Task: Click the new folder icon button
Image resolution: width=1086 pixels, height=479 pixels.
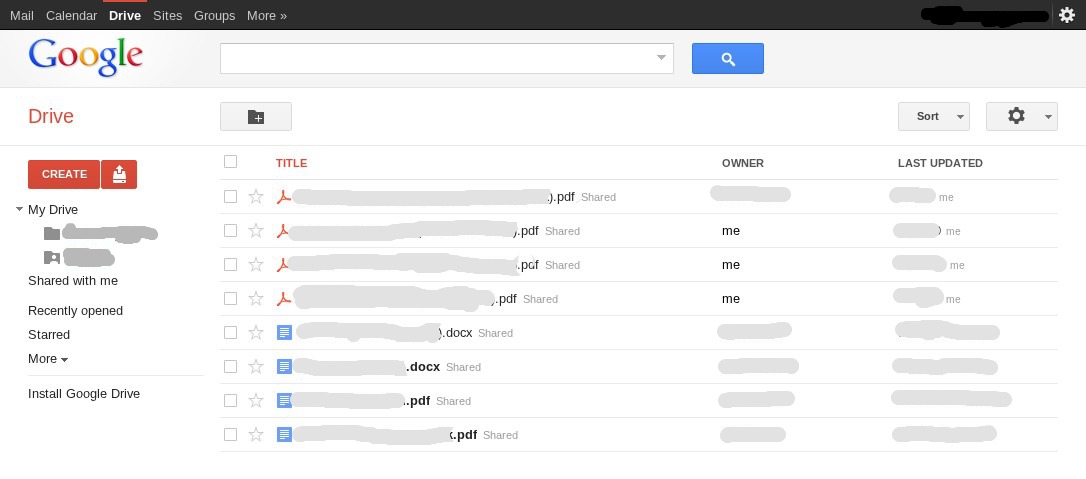Action: [x=256, y=117]
